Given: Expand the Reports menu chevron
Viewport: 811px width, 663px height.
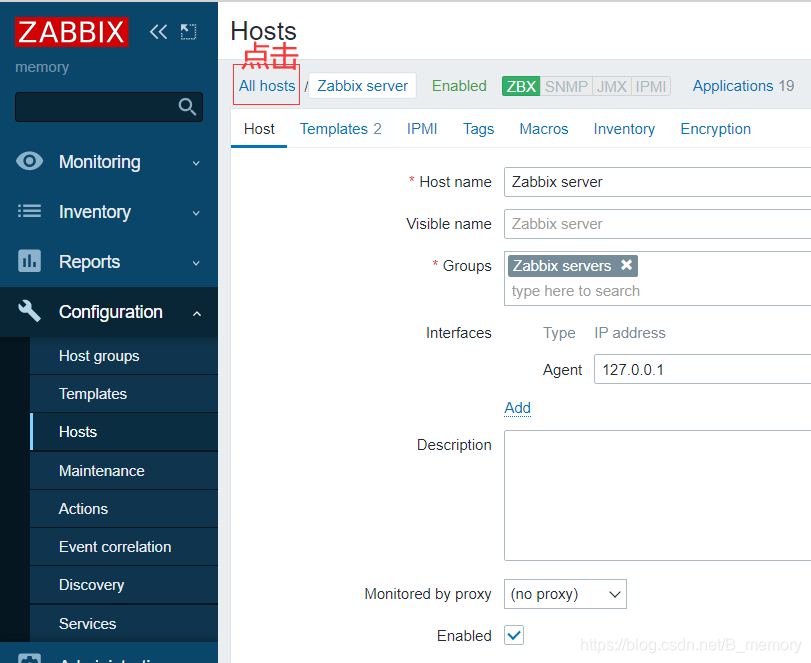Looking at the screenshot, I should [196, 263].
